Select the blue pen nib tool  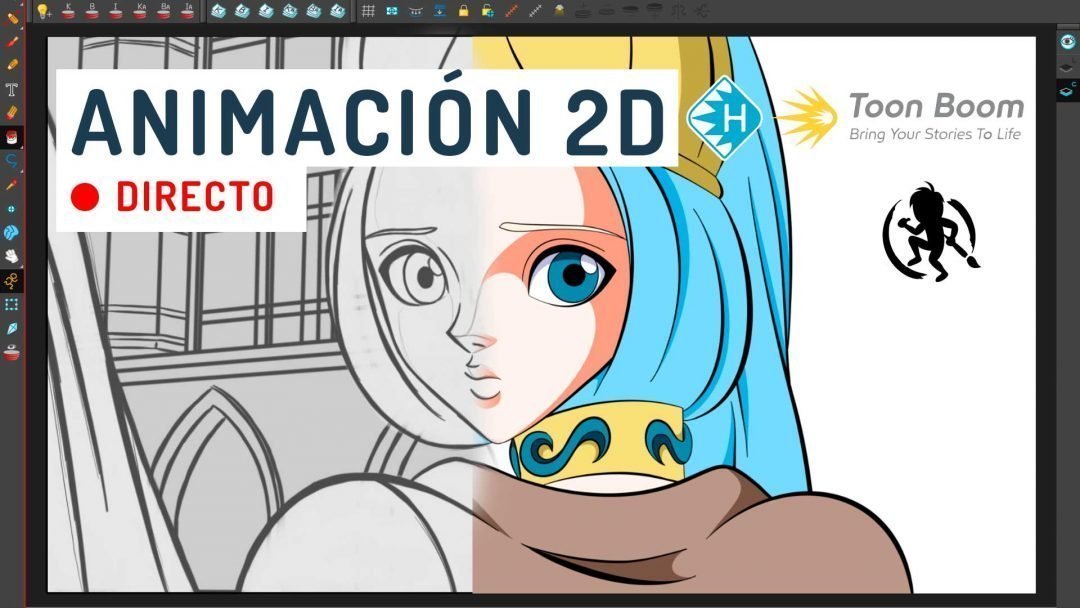tap(12, 328)
